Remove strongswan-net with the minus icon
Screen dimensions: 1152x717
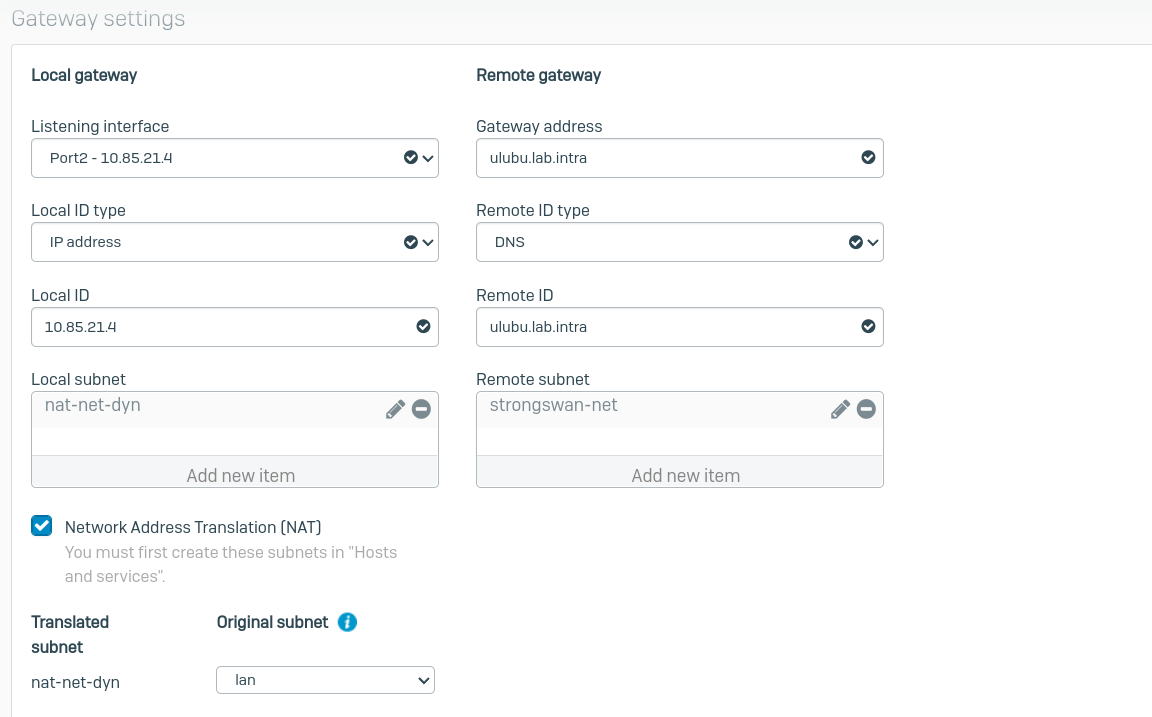(866, 409)
